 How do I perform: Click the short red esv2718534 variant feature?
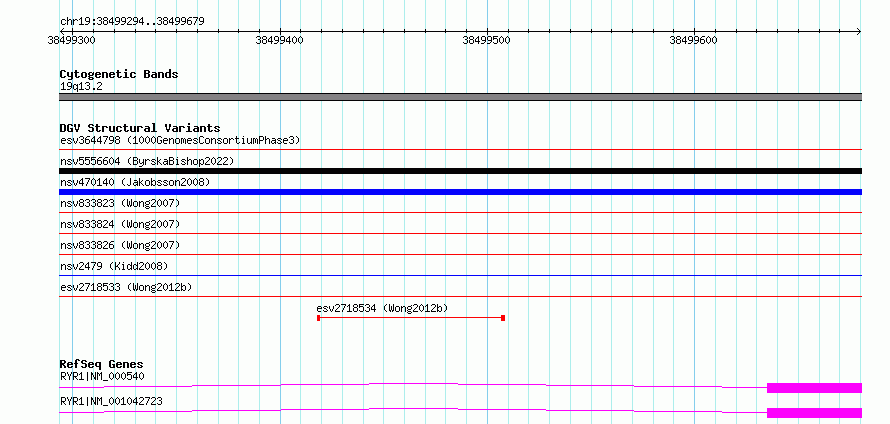411,318
